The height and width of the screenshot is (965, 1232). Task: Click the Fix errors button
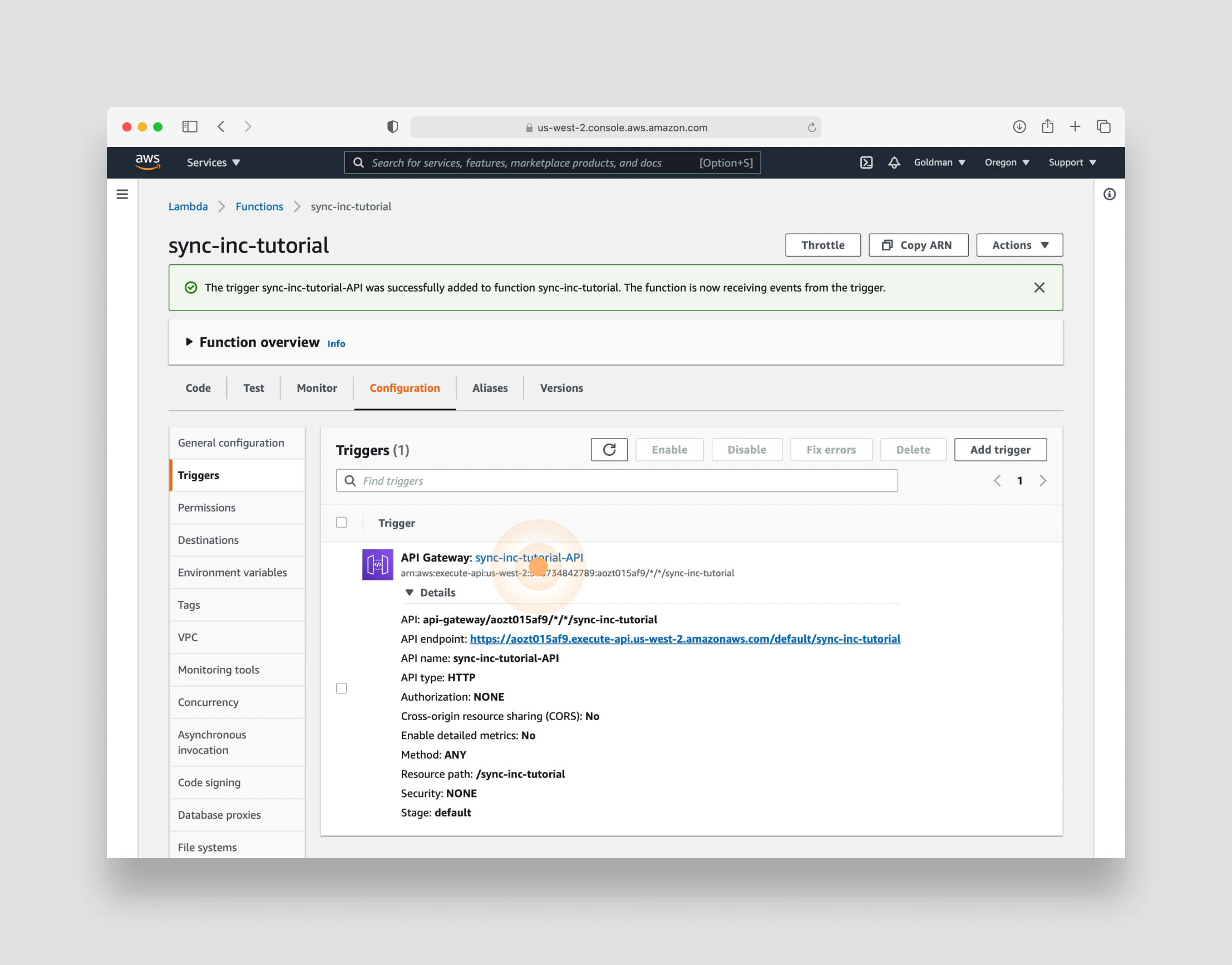831,450
